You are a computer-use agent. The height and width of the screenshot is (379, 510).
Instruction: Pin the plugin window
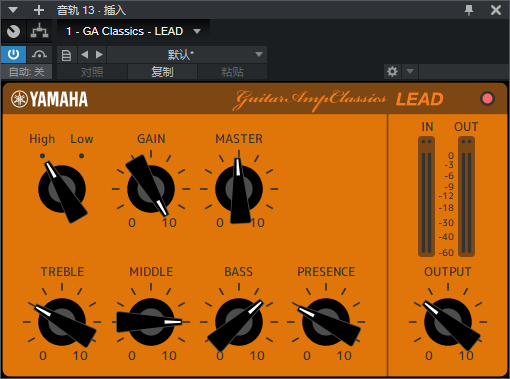pyautogui.click(x=469, y=10)
